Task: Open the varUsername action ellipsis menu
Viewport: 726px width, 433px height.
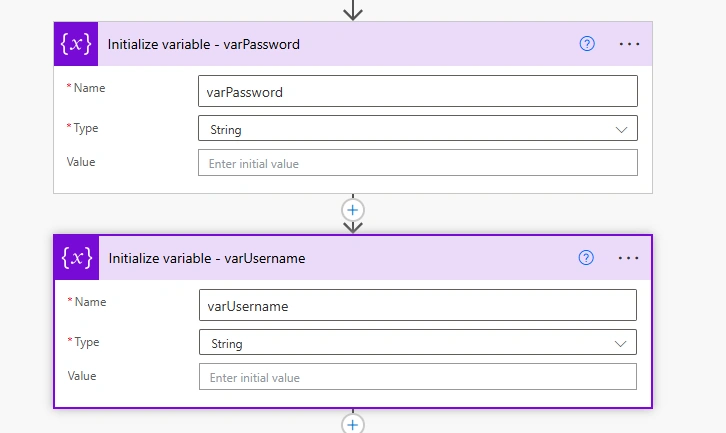Action: [628, 258]
